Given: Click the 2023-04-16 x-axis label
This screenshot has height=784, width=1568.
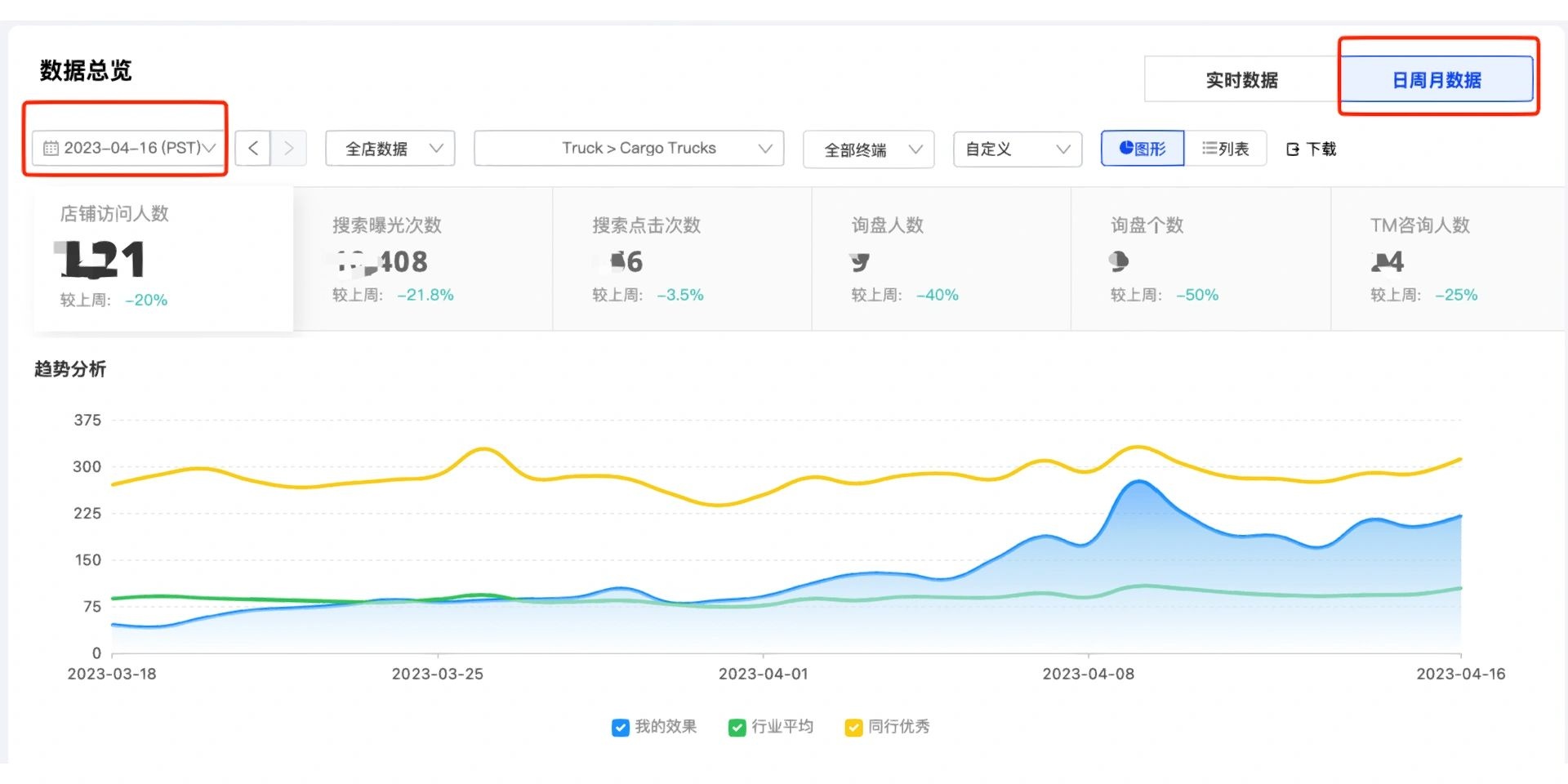Looking at the screenshot, I should point(1461,674).
